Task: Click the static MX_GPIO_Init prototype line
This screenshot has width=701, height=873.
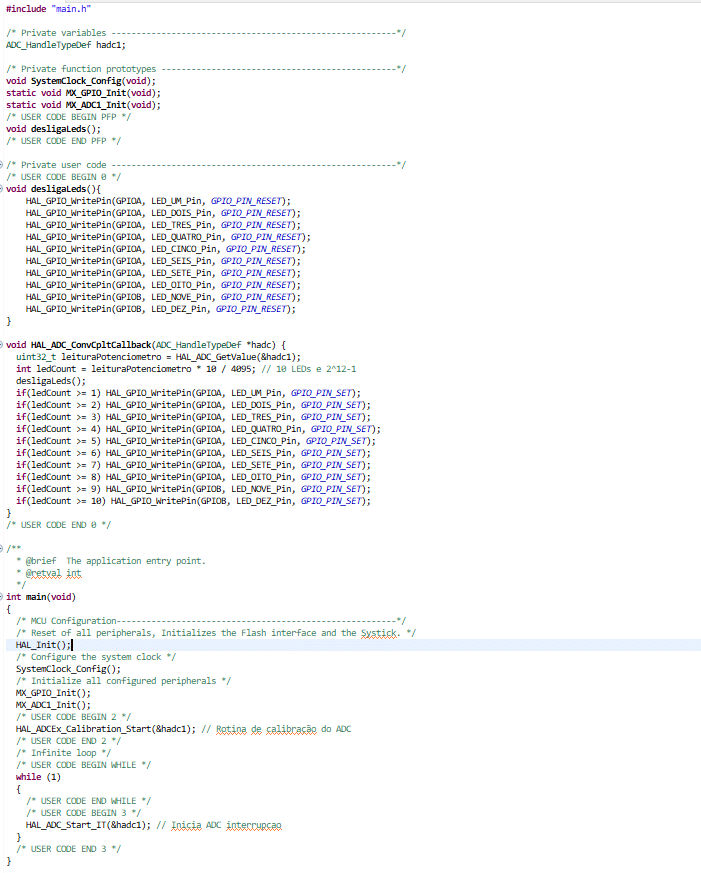Action: point(82,92)
